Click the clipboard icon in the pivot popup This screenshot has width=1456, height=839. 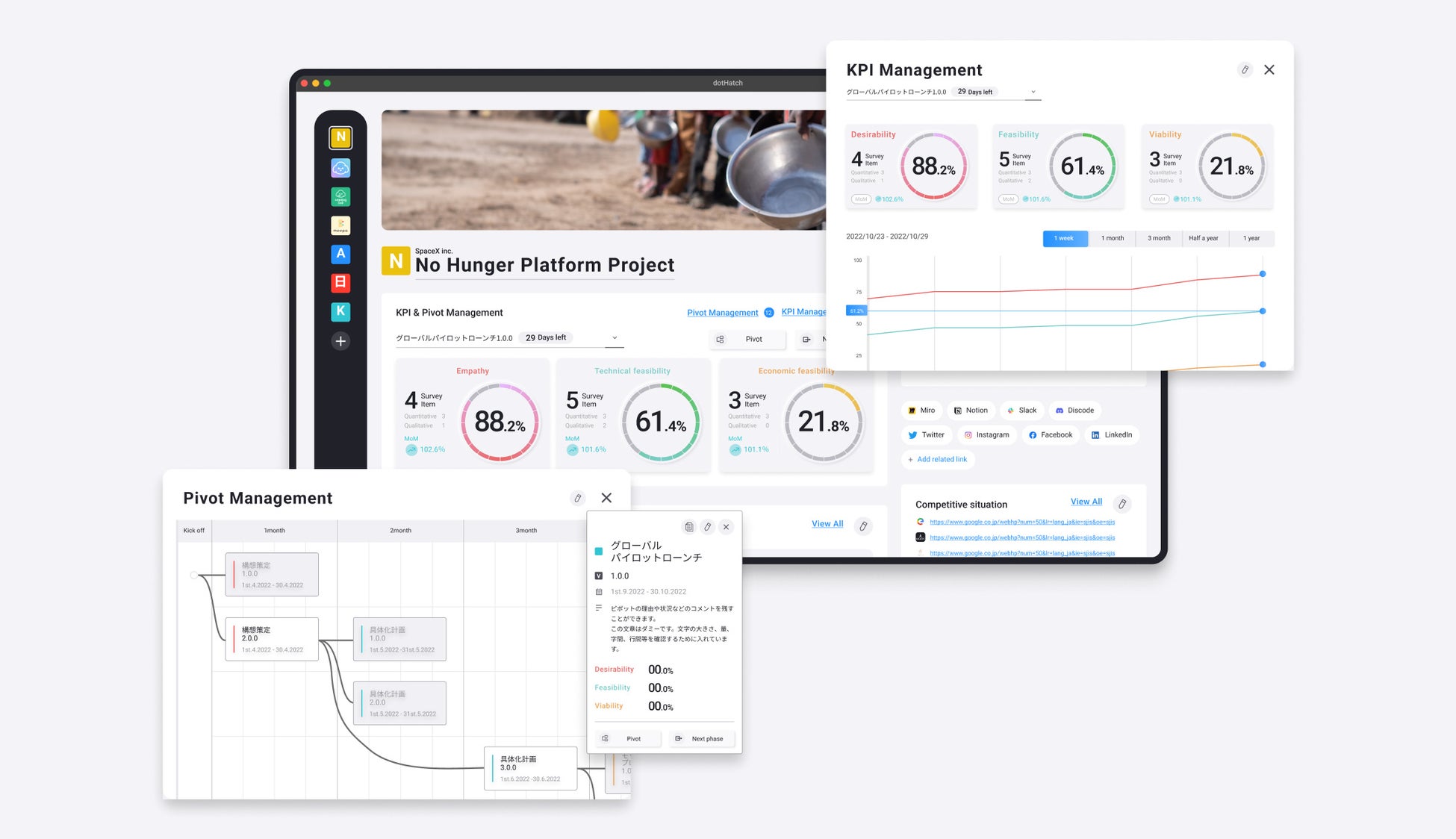[x=688, y=527]
